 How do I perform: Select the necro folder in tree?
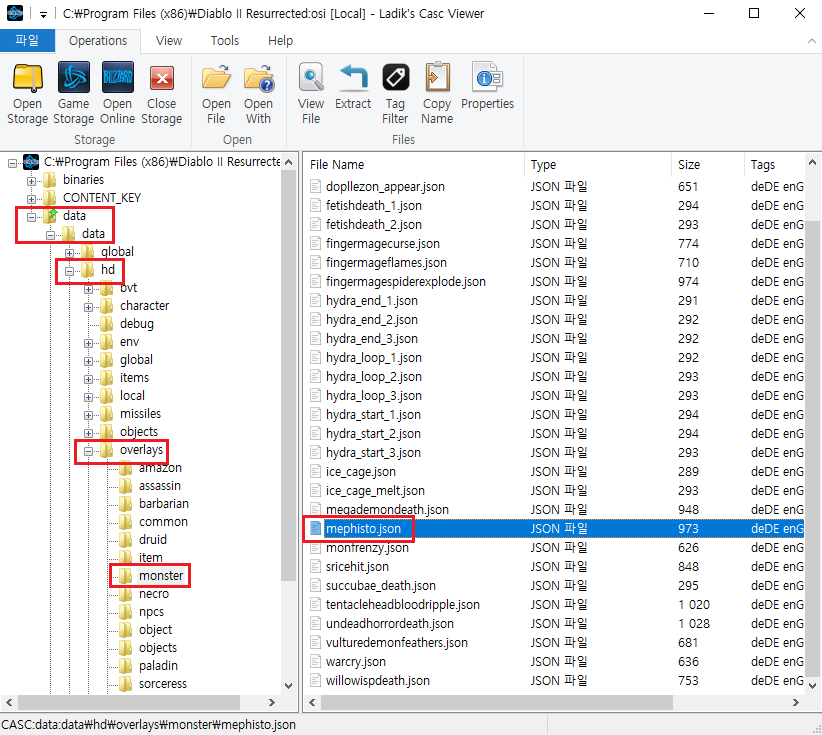(x=154, y=594)
